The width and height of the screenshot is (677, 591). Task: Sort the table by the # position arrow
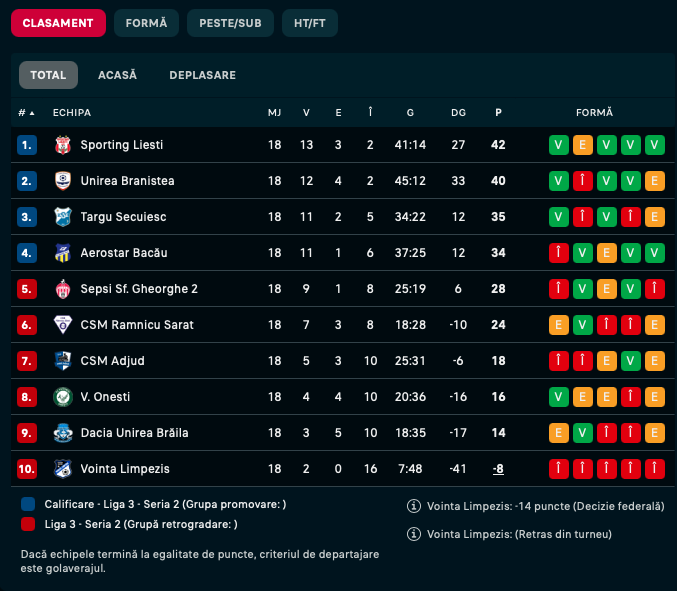click(x=26, y=113)
